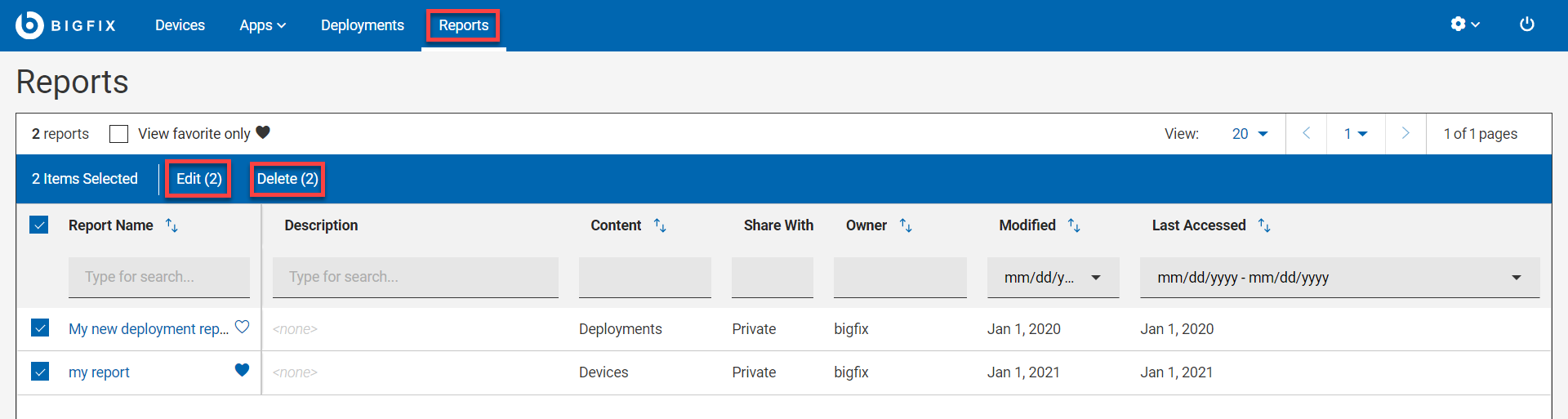The width and height of the screenshot is (1568, 419).
Task: Sort by Report Name arrows icon
Action: tap(171, 225)
